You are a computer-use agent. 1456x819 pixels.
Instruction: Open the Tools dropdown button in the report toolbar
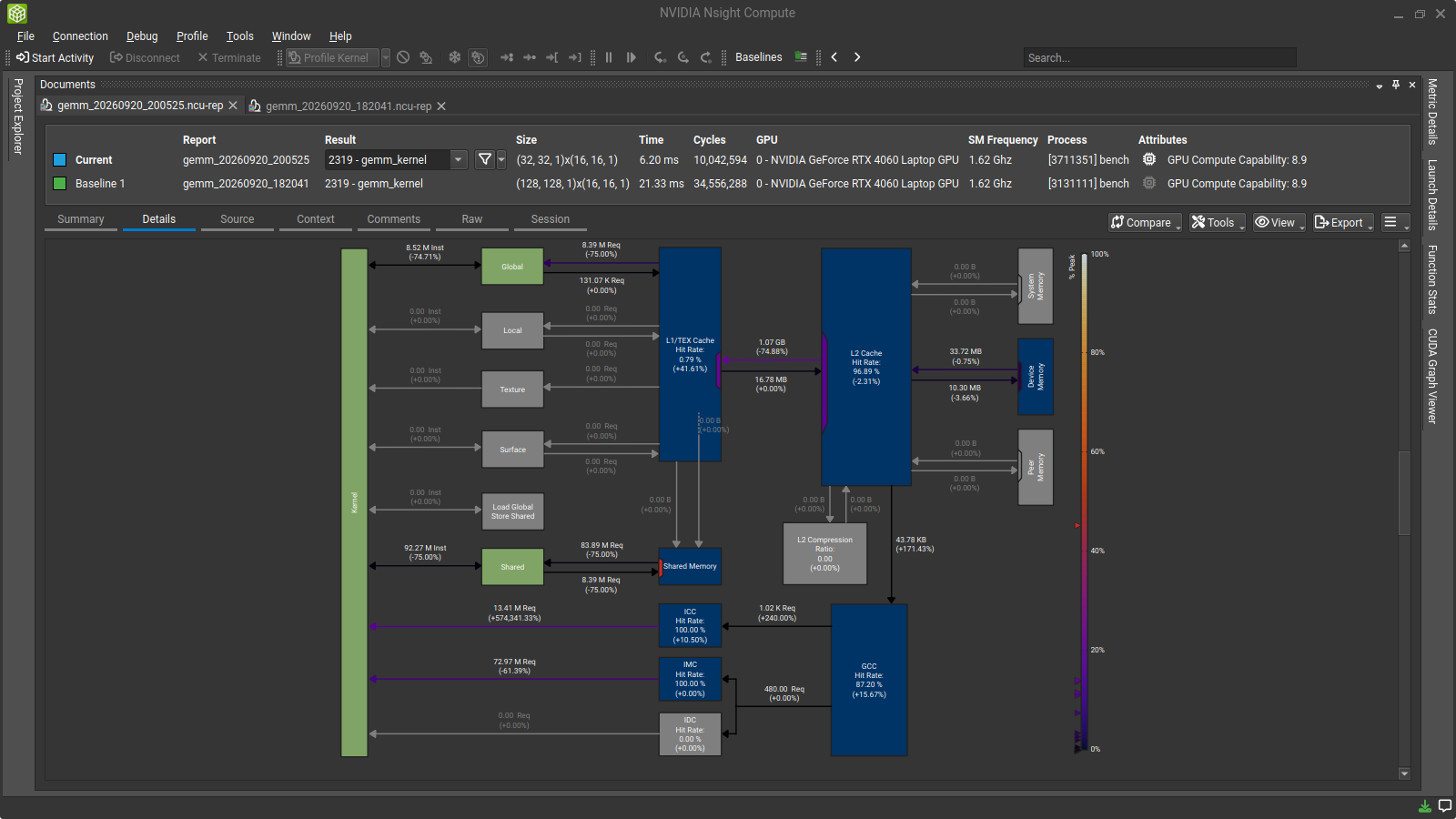coord(1218,223)
